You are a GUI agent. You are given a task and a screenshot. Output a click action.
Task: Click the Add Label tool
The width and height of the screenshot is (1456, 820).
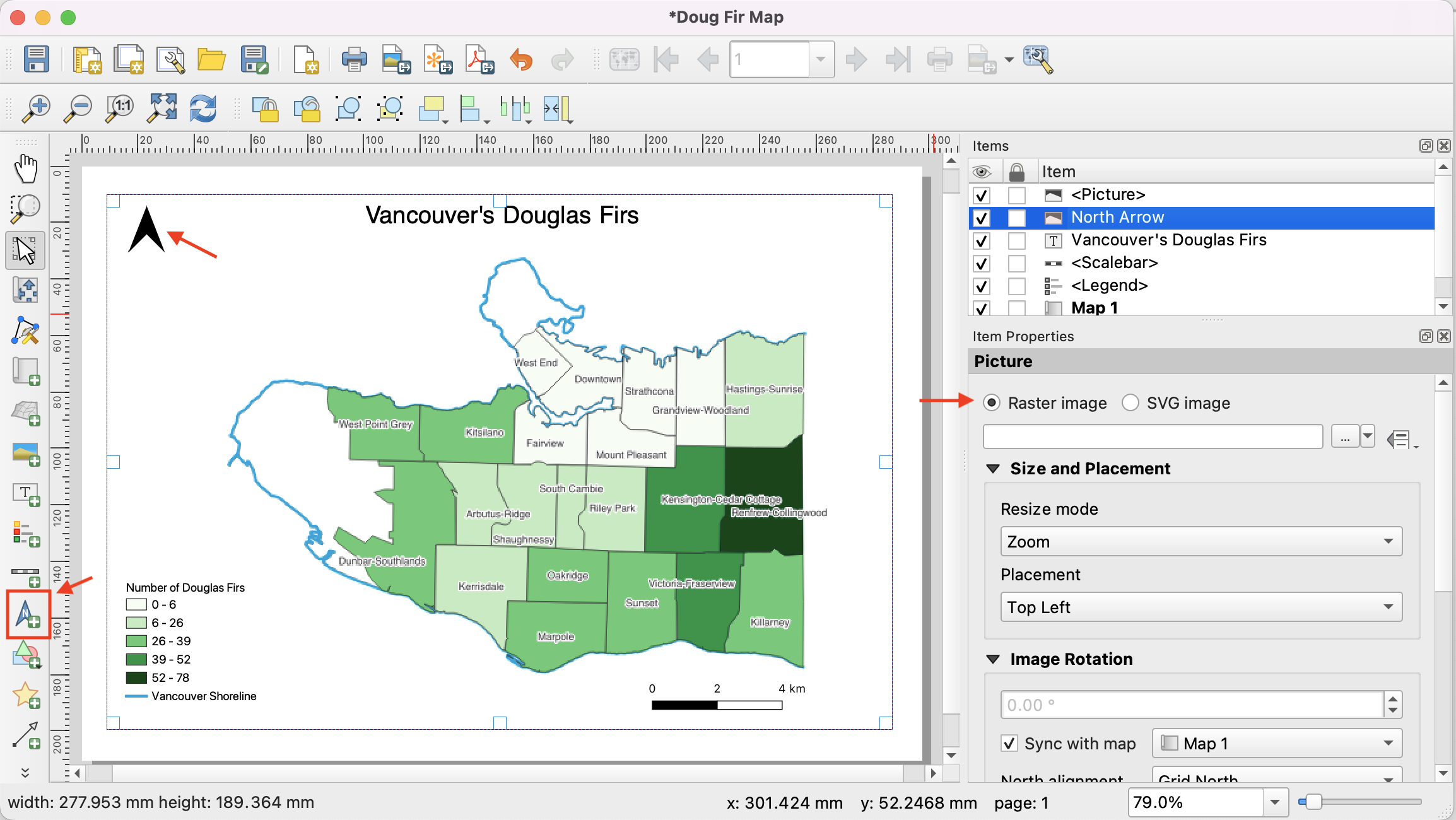pyautogui.click(x=26, y=494)
